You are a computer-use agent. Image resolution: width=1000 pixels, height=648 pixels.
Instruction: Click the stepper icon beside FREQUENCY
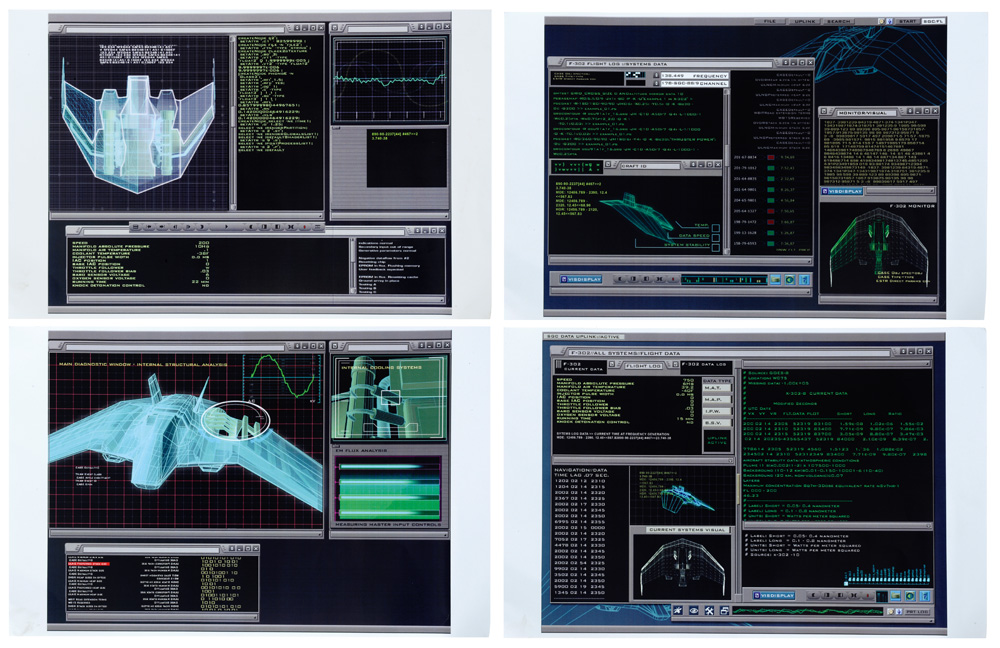[x=656, y=75]
